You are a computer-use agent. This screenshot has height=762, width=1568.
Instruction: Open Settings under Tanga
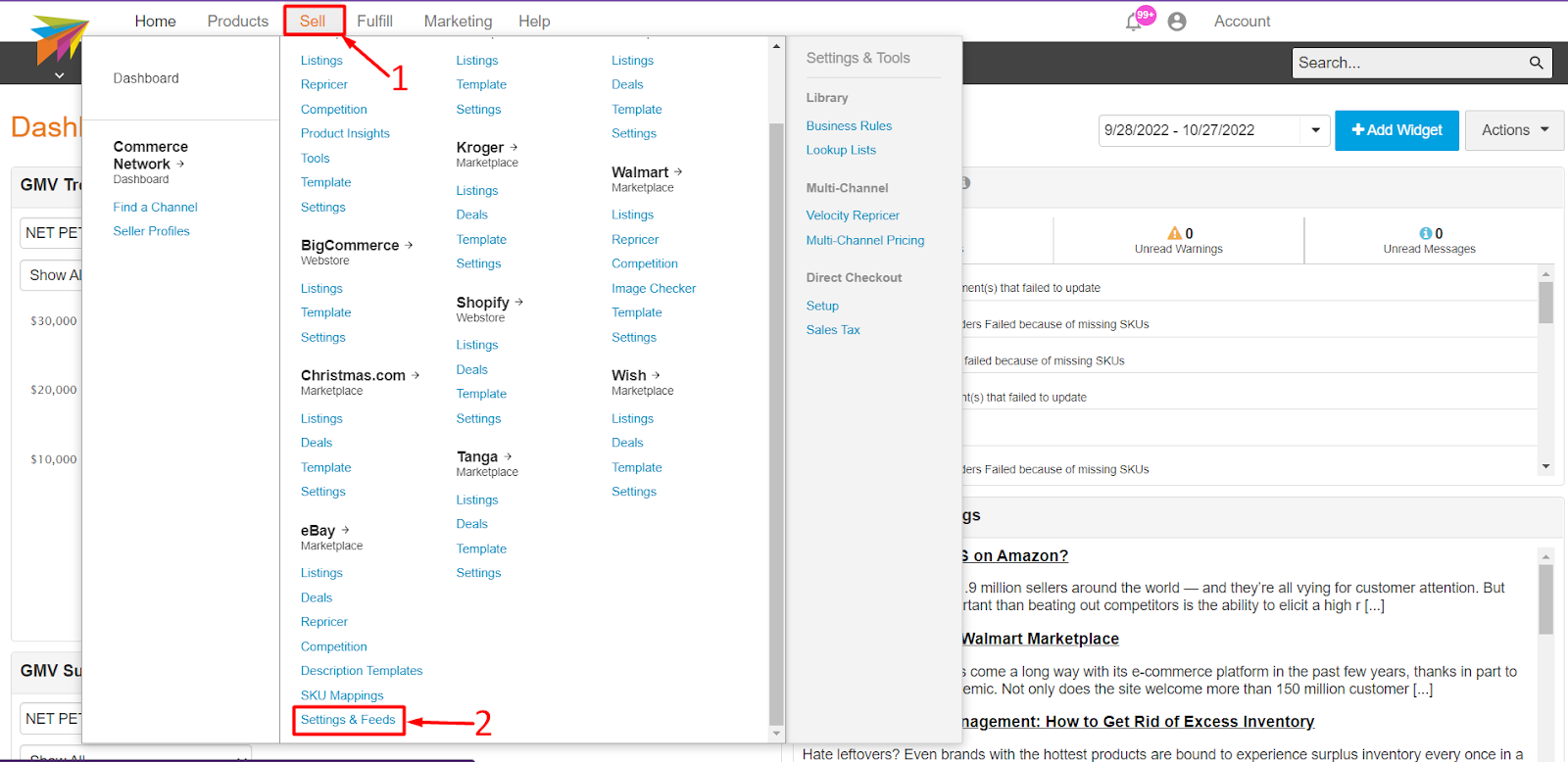pos(478,573)
